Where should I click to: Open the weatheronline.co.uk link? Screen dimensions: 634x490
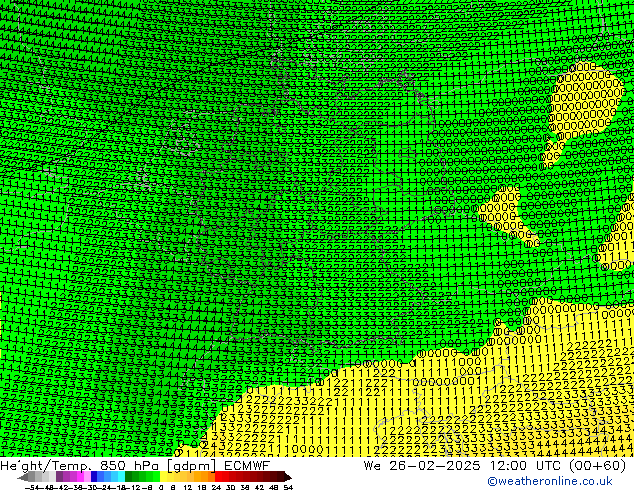550,481
